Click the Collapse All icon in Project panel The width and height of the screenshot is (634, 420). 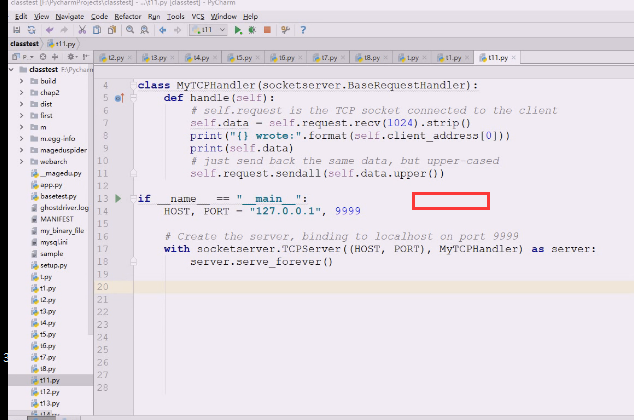pos(55,57)
